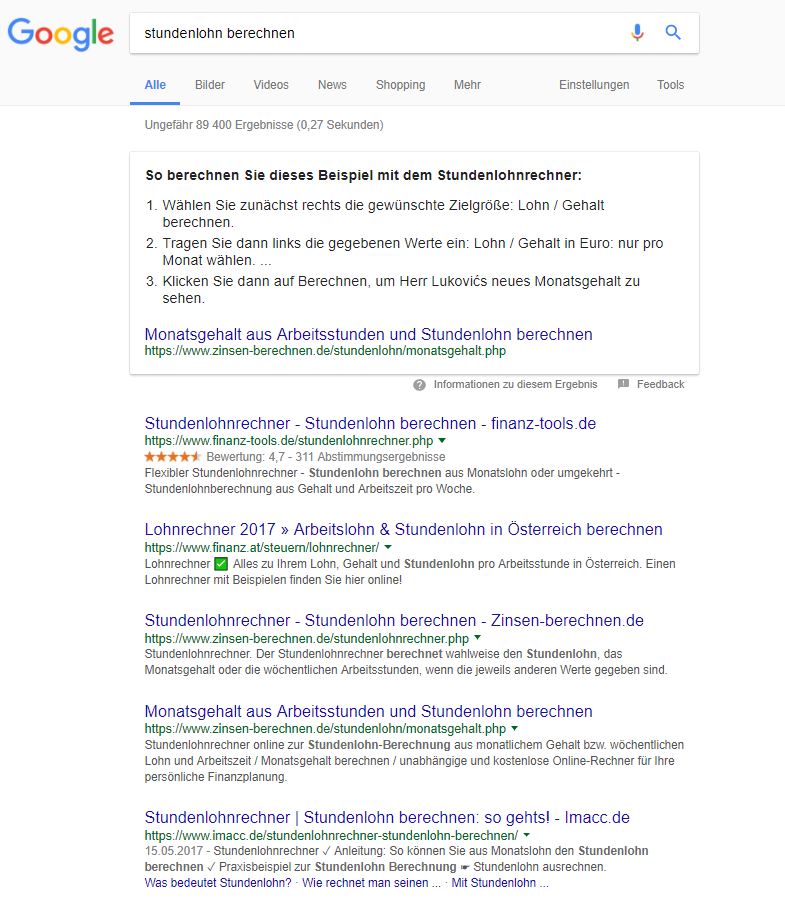The height and width of the screenshot is (906, 785).
Task: Select the News tab
Action: tap(332, 85)
